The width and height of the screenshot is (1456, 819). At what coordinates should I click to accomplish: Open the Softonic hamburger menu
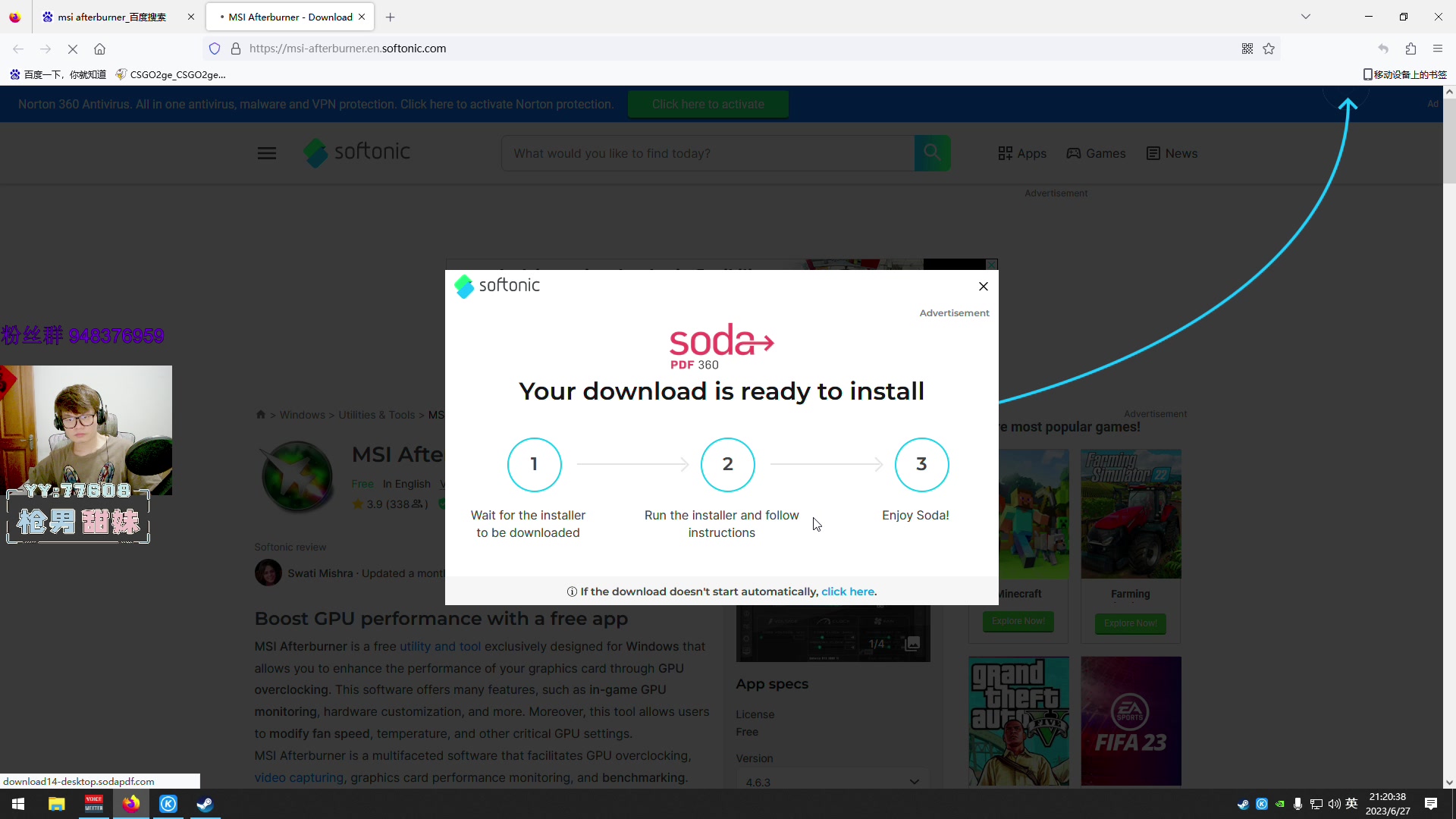point(267,153)
